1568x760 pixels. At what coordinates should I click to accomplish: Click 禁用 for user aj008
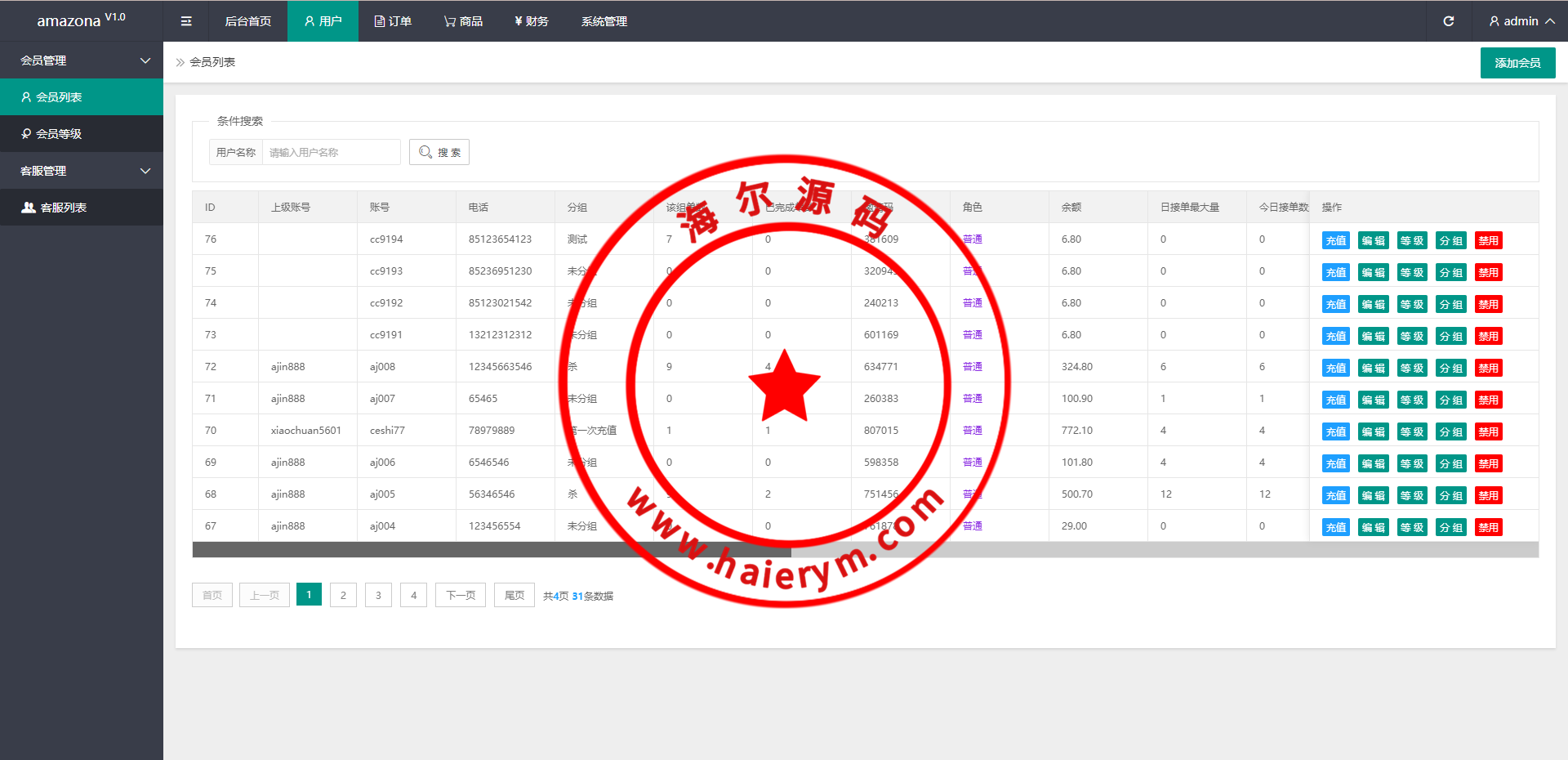click(1488, 368)
